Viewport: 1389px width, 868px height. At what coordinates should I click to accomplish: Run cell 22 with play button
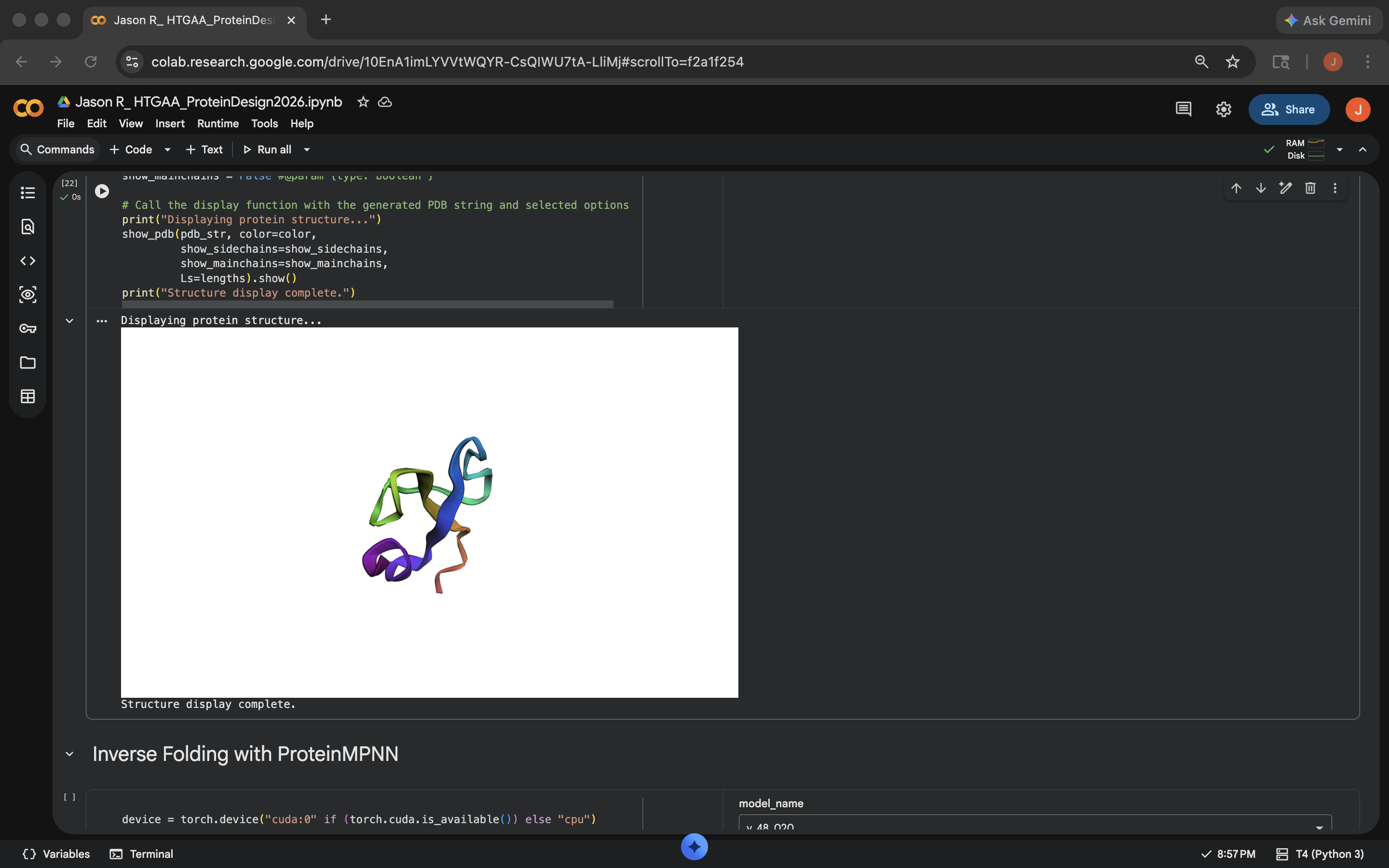tap(102, 191)
